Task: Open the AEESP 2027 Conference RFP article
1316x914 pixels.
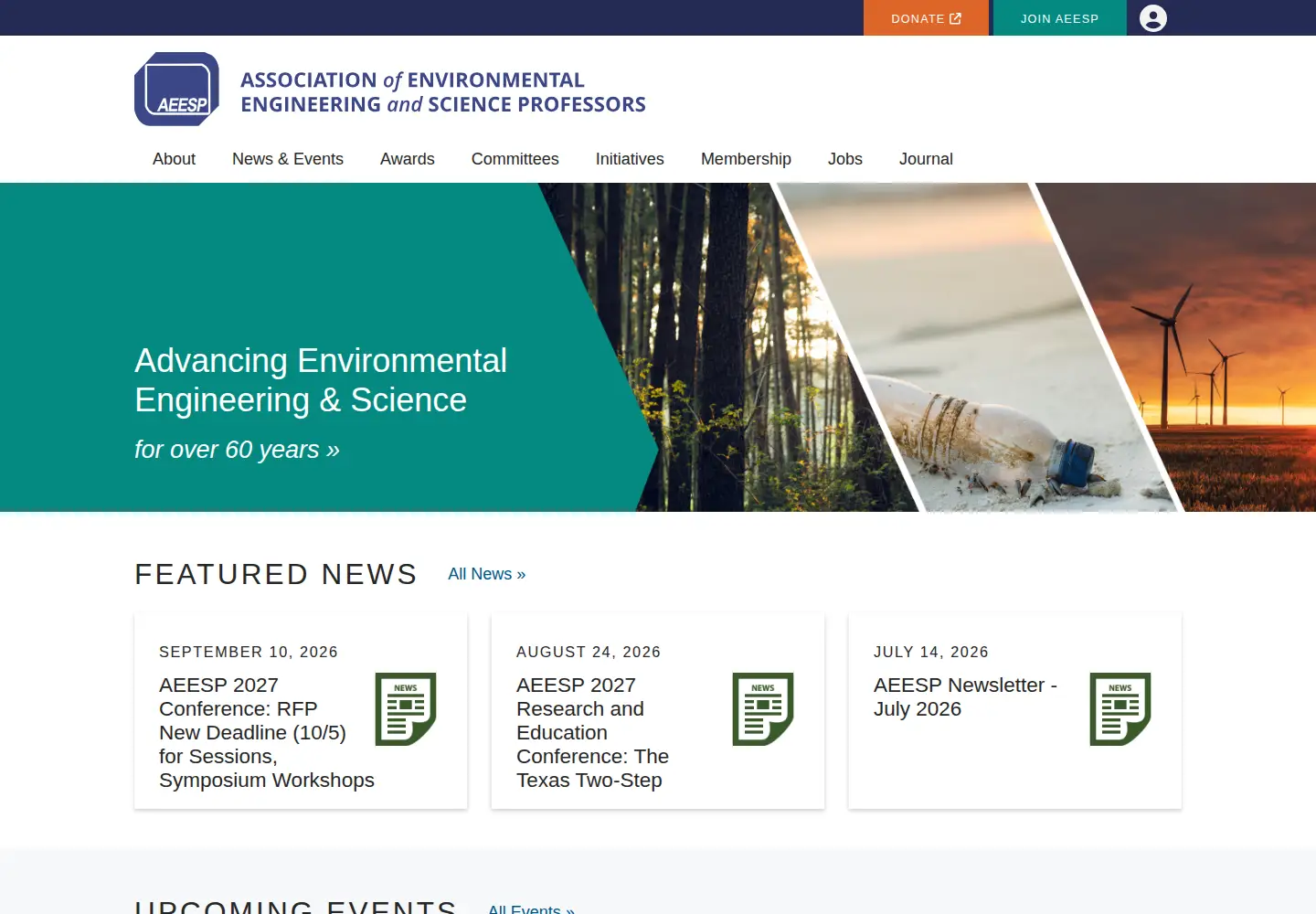Action: (x=267, y=732)
